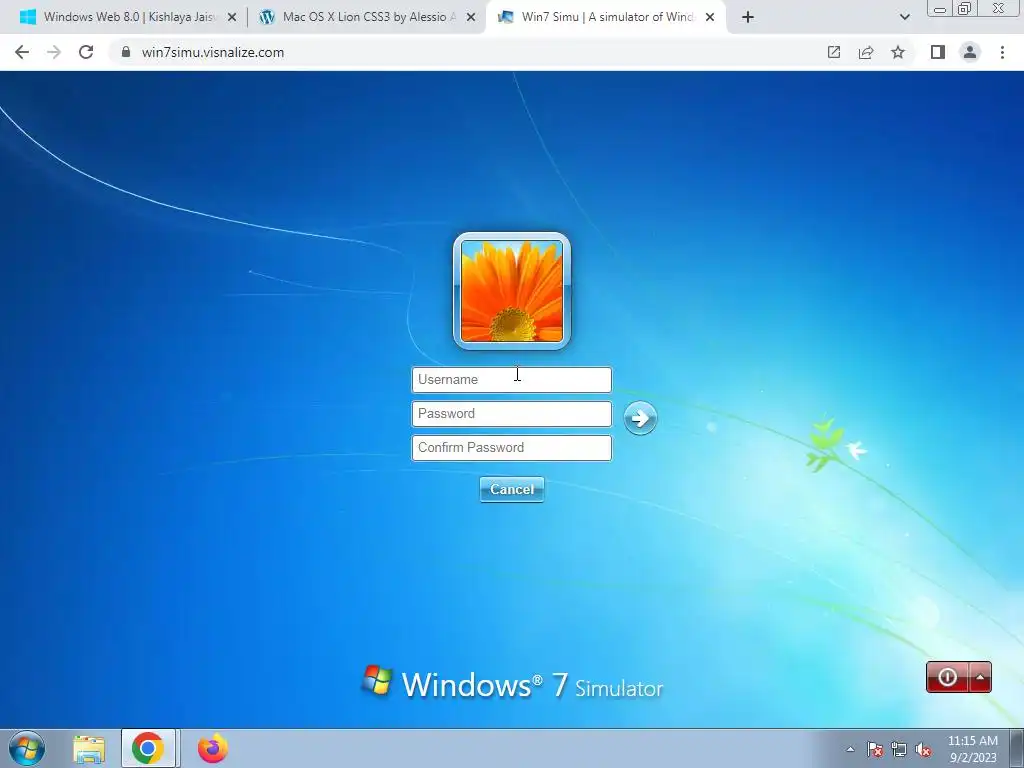Show hidden system tray icons

pyautogui.click(x=850, y=749)
